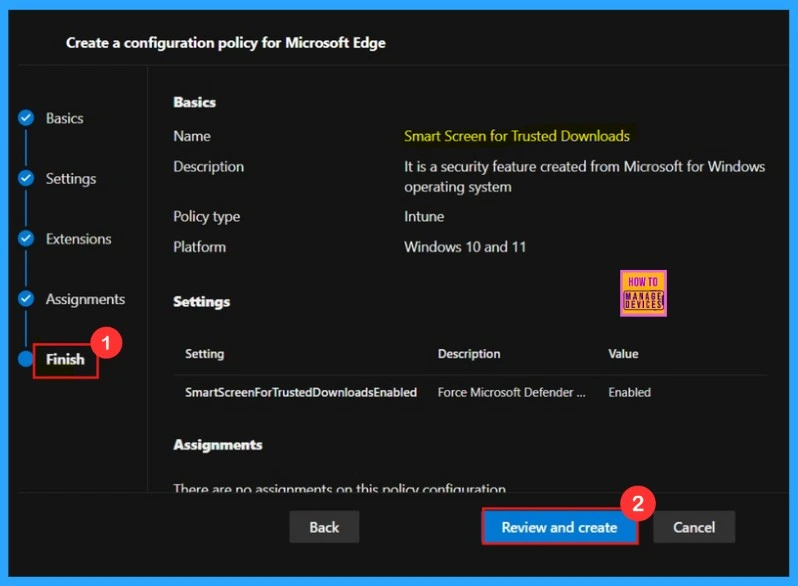798x586 pixels.
Task: Click the 'Settings' section heading in summary
Action: pos(202,302)
